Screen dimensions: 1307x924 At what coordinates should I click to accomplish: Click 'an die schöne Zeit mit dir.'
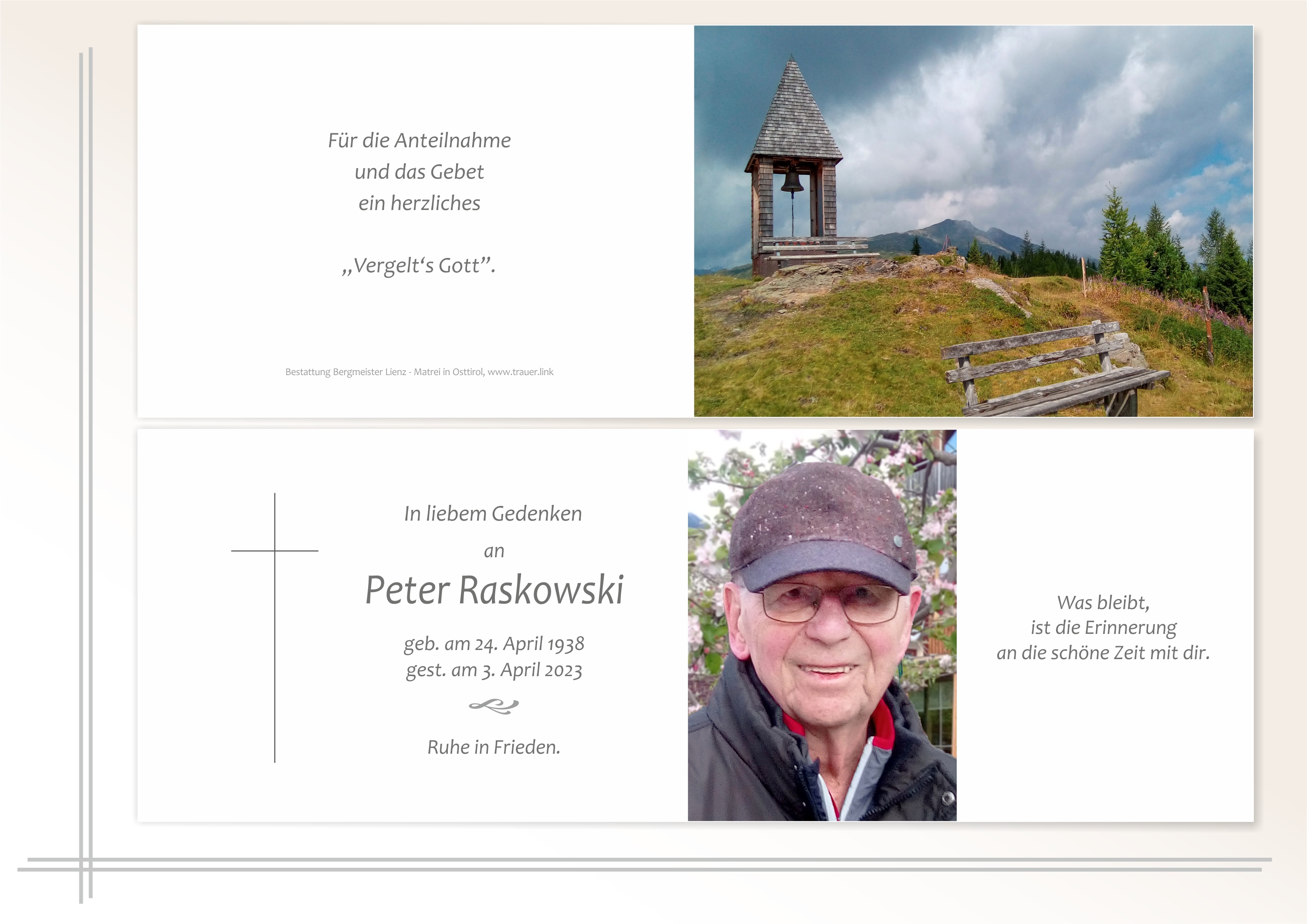pos(1103,653)
